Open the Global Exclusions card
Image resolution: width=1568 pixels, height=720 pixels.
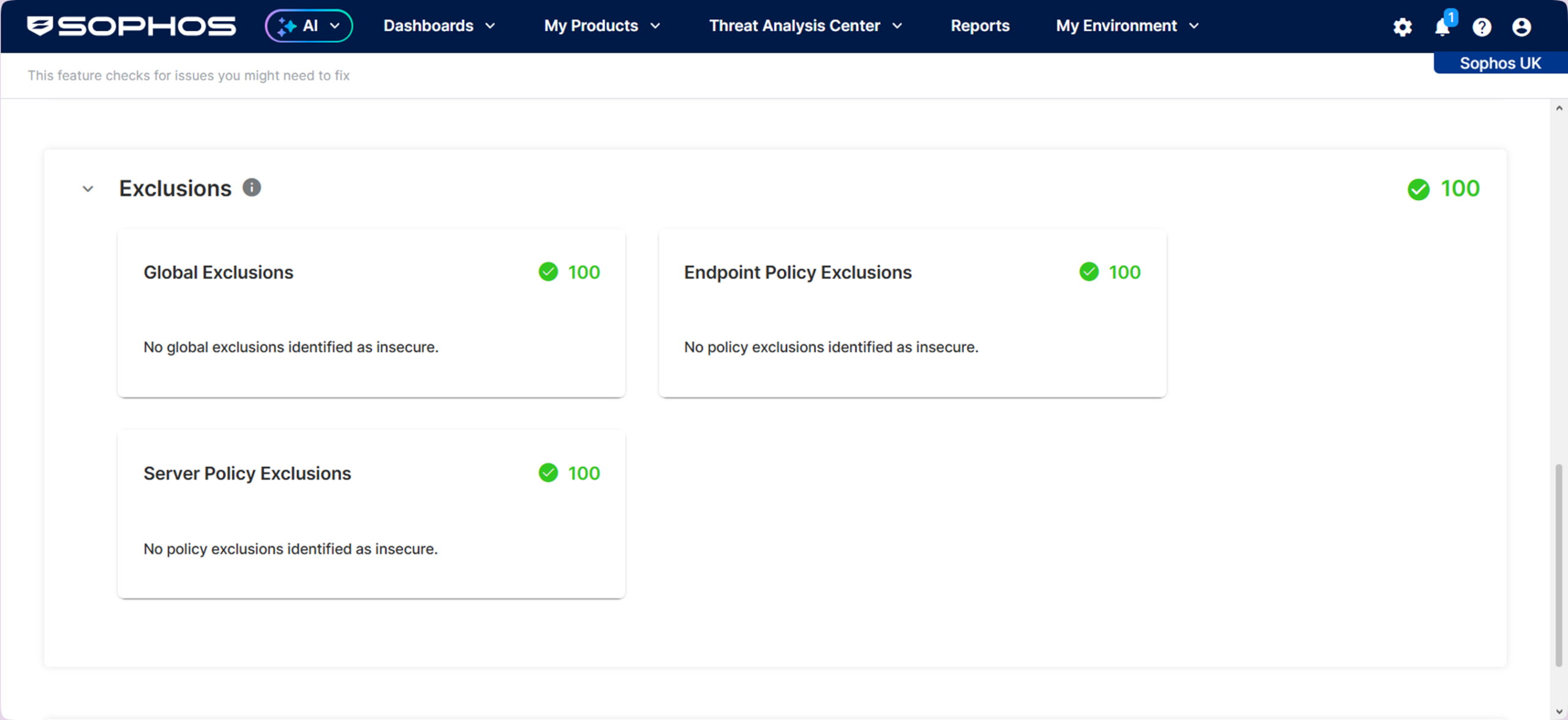(371, 313)
